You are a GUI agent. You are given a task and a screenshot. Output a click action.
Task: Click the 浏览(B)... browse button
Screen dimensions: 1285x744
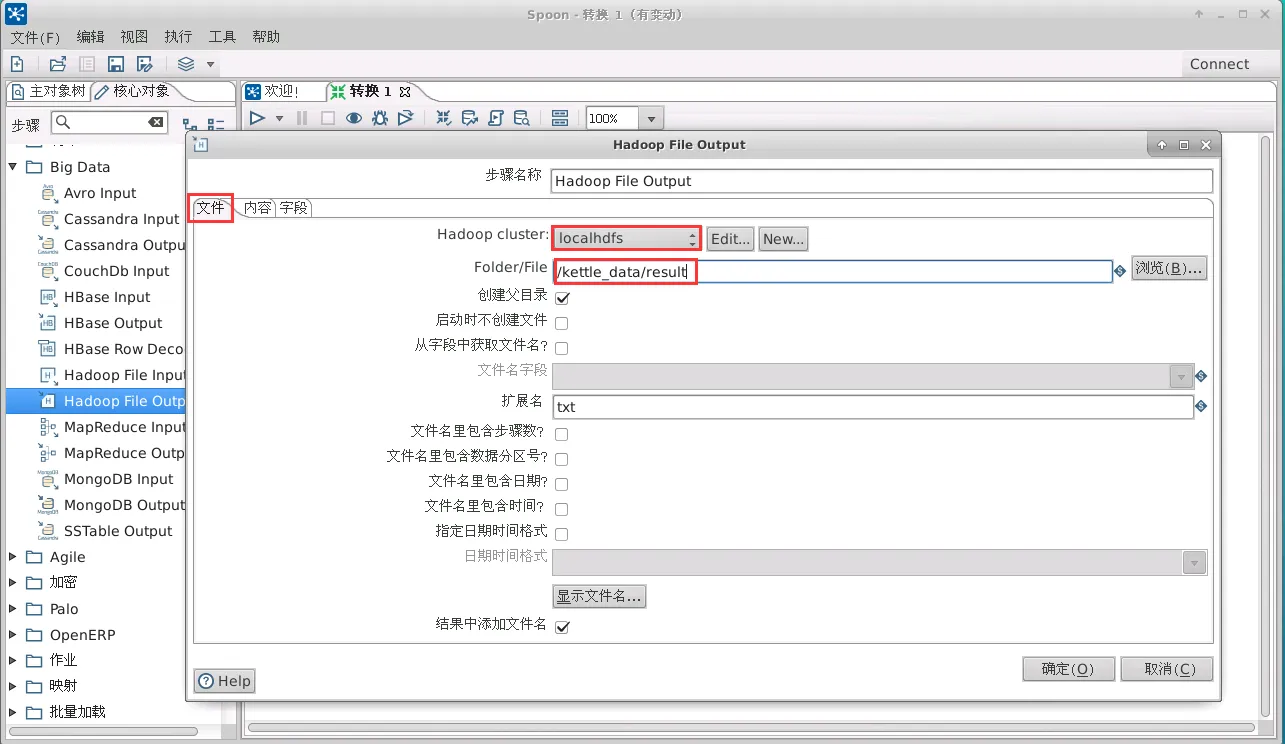(x=1169, y=268)
